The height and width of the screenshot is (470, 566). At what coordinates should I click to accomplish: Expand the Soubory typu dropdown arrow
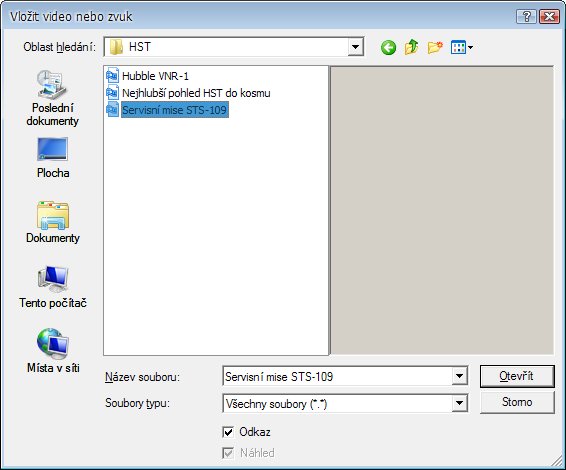point(459,403)
